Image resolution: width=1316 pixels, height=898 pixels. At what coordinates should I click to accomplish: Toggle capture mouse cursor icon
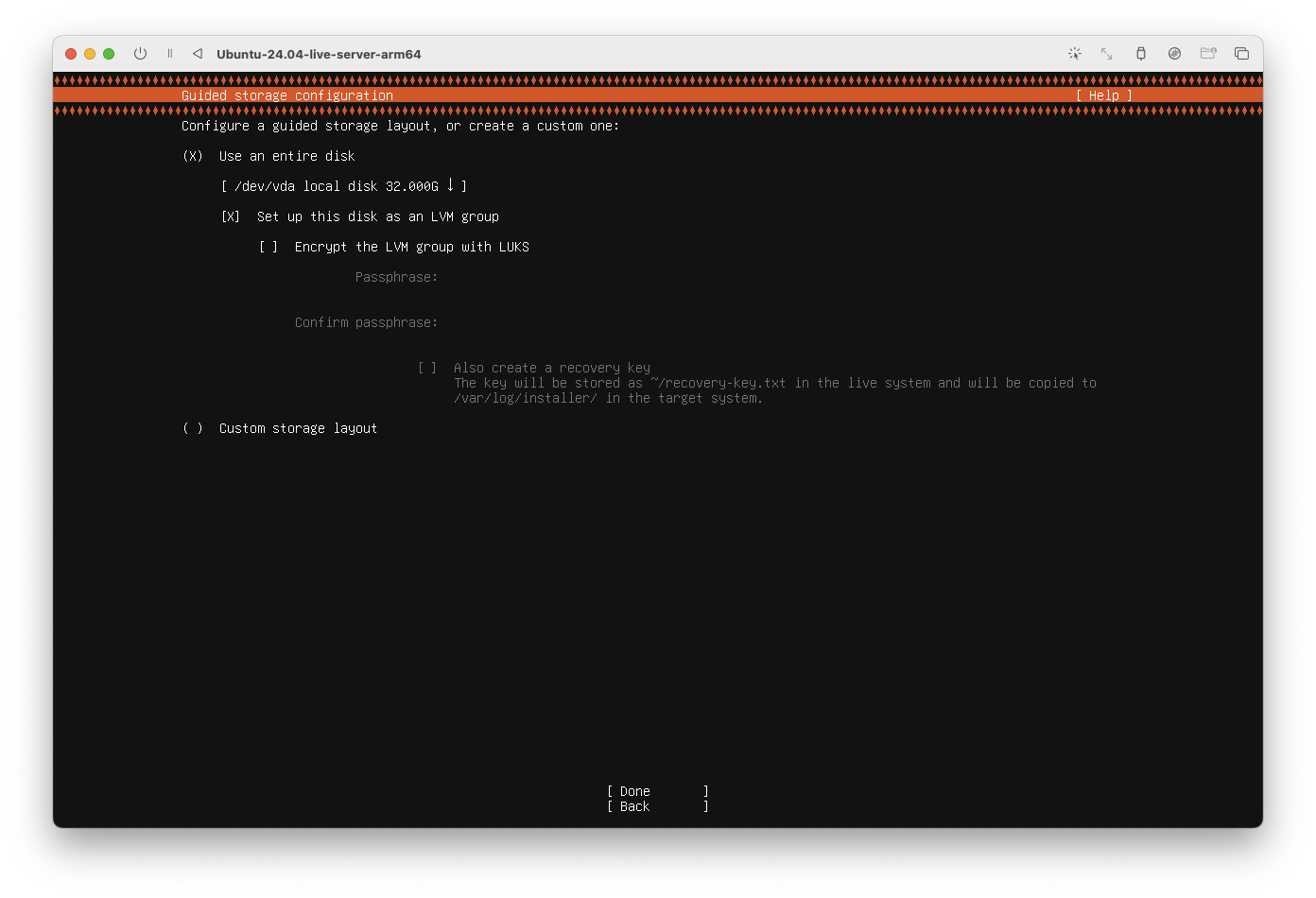[1075, 54]
